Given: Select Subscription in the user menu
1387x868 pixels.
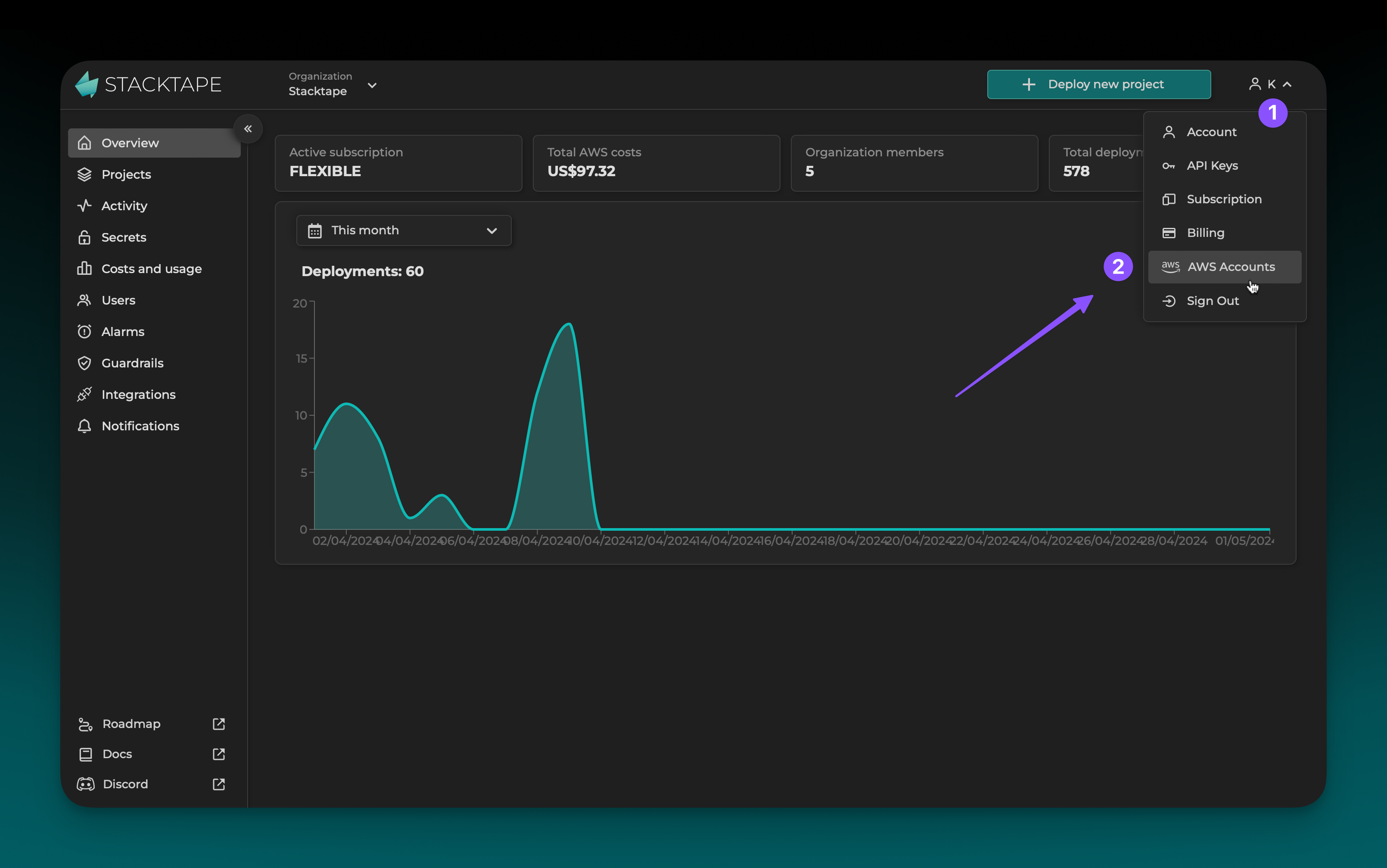Looking at the screenshot, I should pyautogui.click(x=1225, y=199).
